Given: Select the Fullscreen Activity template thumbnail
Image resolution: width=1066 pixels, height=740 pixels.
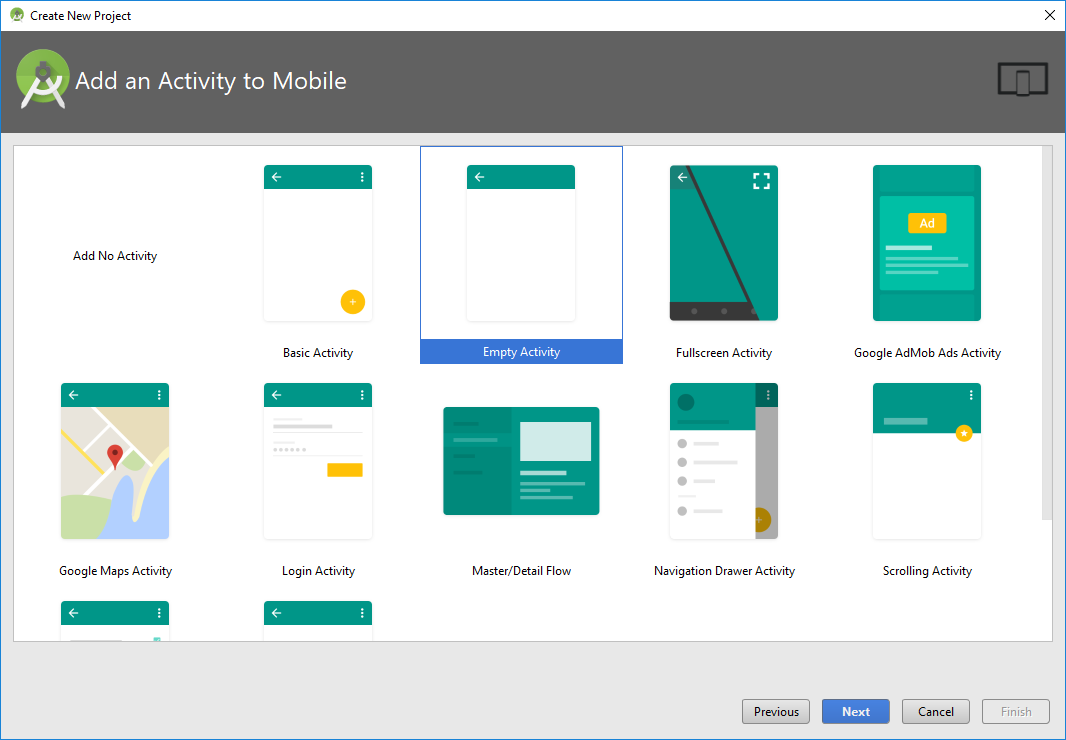Looking at the screenshot, I should 723,243.
